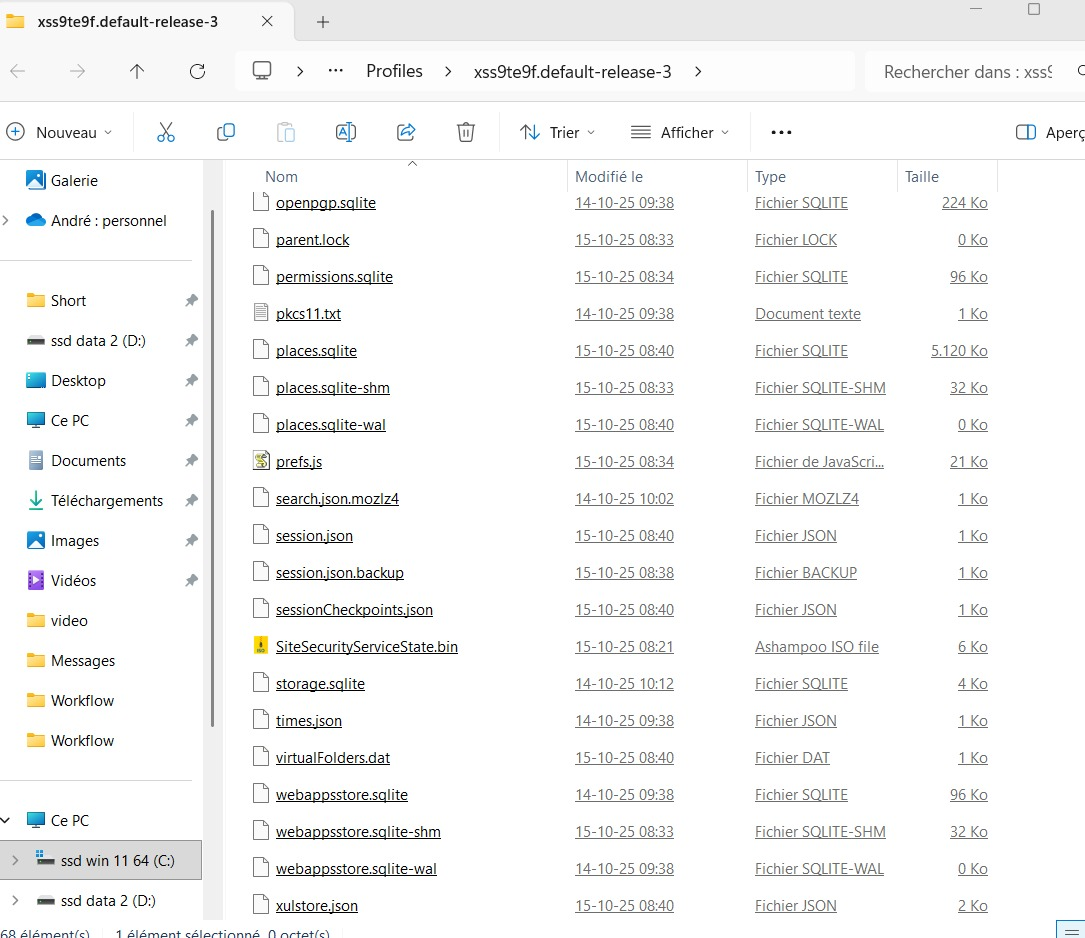Select Téléchargements in the sidebar
1085x938 pixels.
click(x=106, y=501)
